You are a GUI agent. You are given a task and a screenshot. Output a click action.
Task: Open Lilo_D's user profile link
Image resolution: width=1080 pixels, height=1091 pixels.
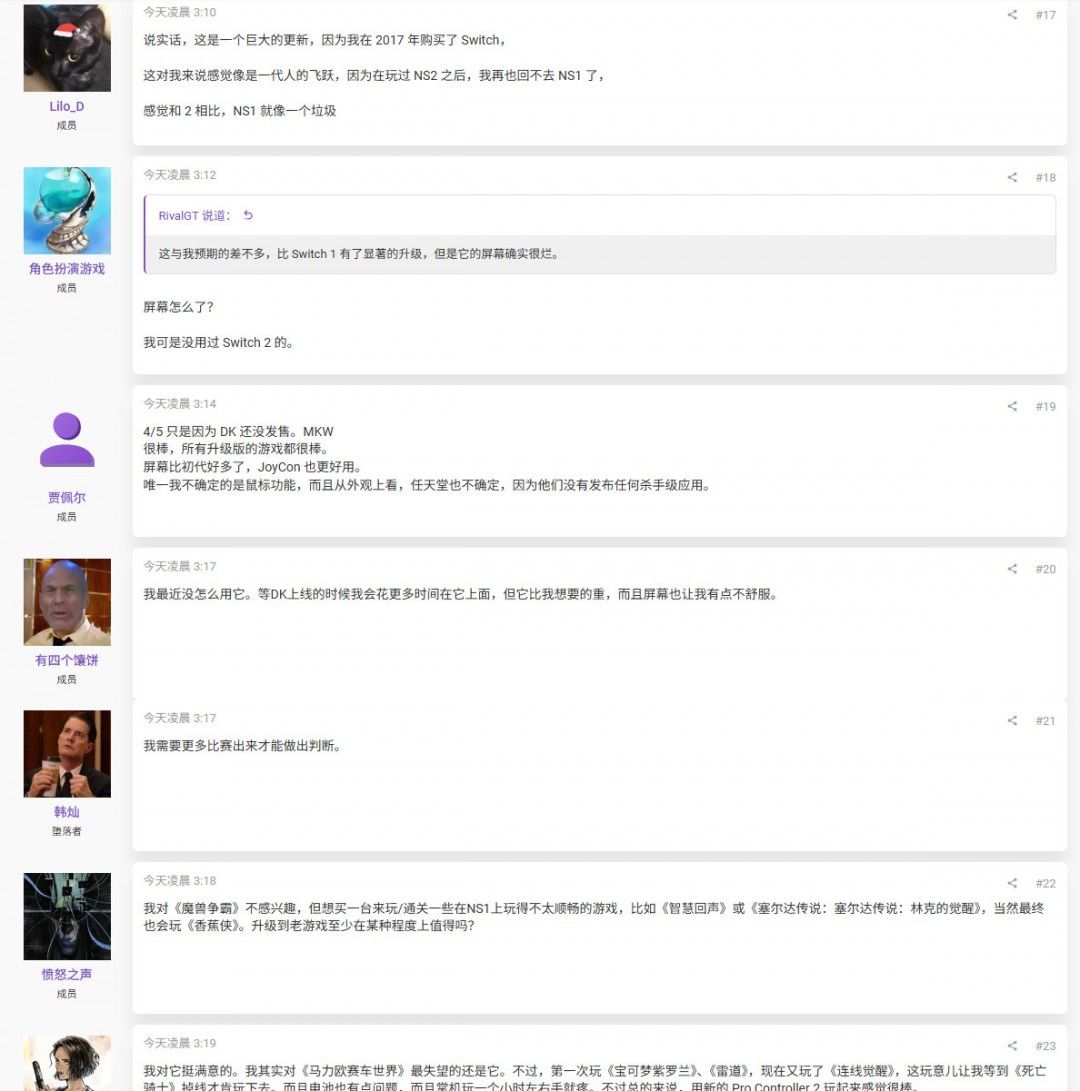click(x=67, y=106)
